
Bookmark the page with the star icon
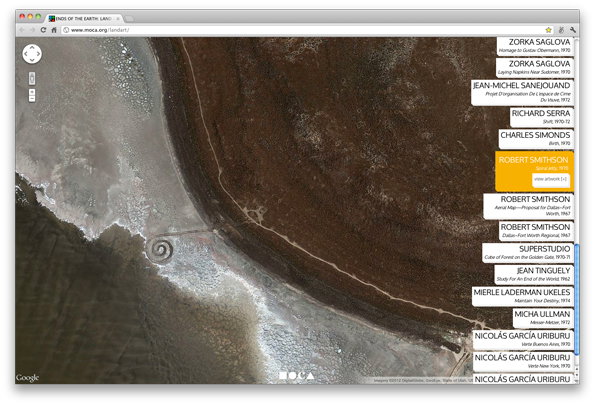(548, 30)
